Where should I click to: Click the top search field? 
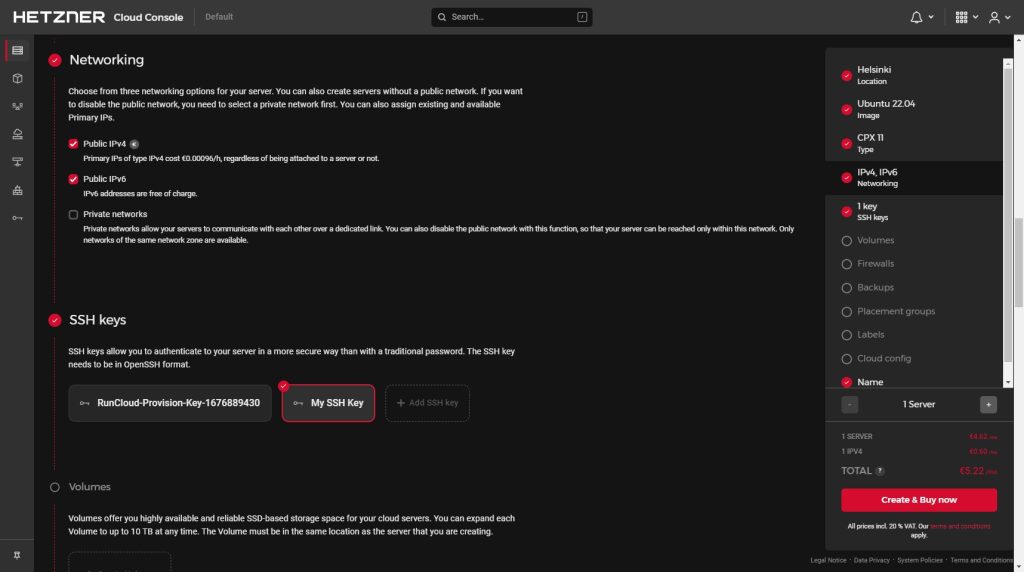[x=511, y=17]
